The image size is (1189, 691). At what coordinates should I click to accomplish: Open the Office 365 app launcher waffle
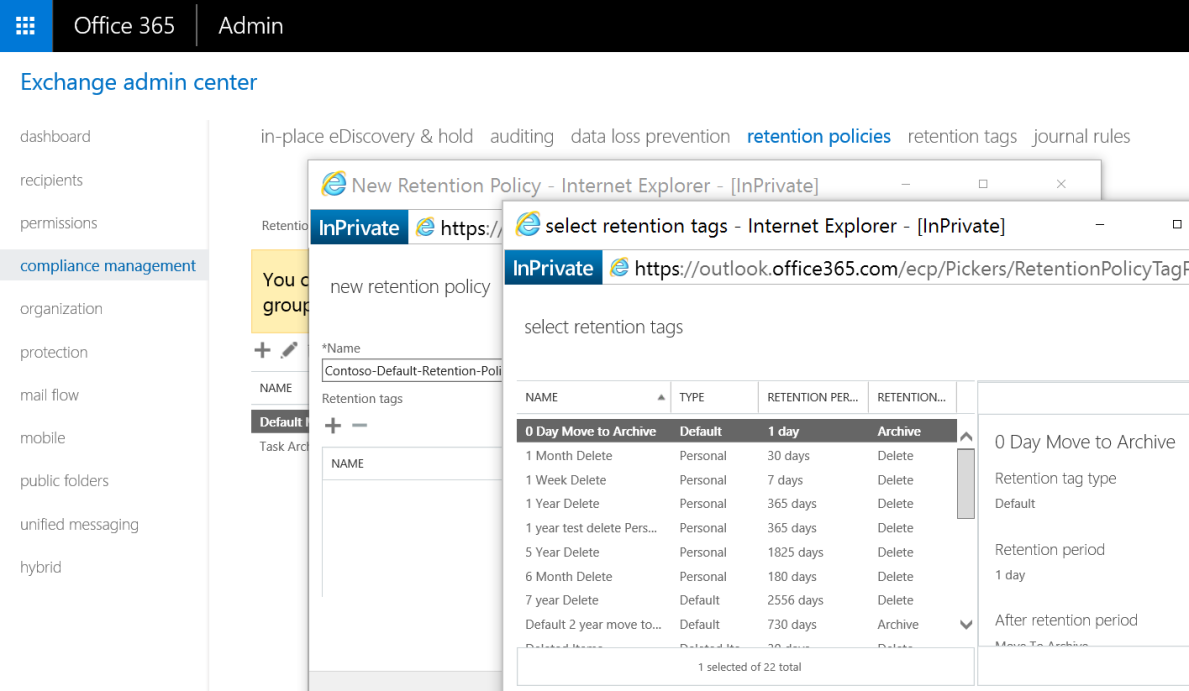click(x=25, y=26)
